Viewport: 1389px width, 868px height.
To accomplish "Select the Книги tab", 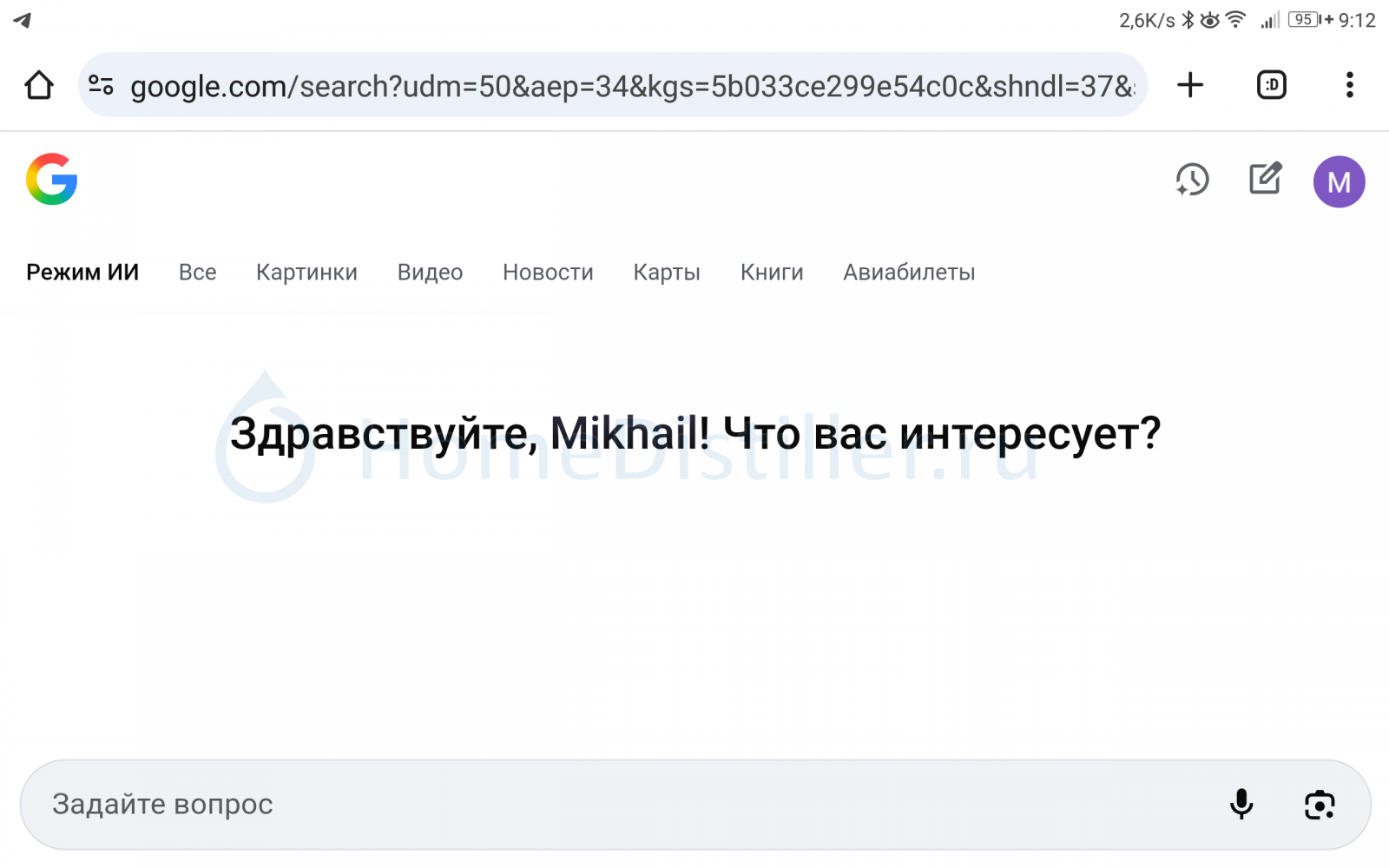I will [772, 273].
